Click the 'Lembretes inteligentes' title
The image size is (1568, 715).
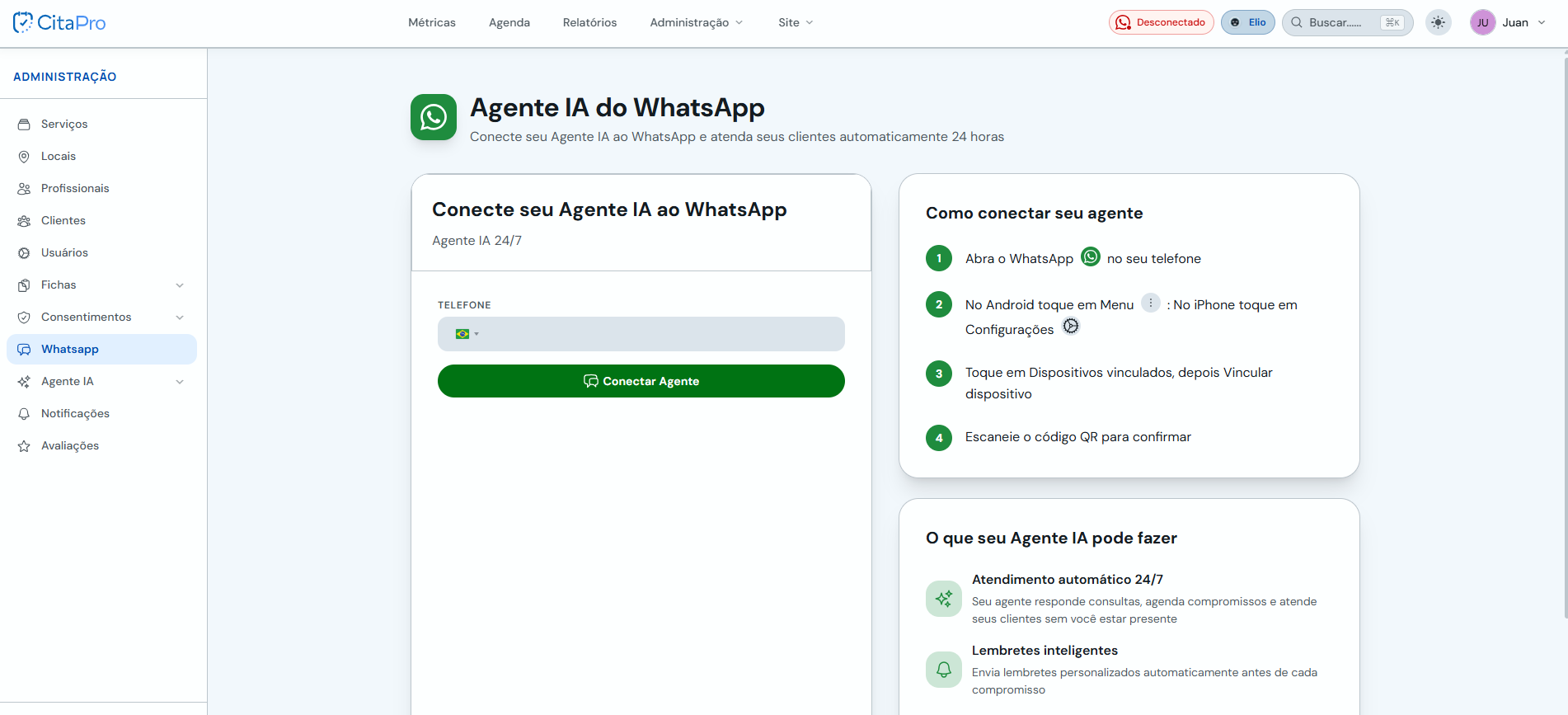pyautogui.click(x=1045, y=651)
